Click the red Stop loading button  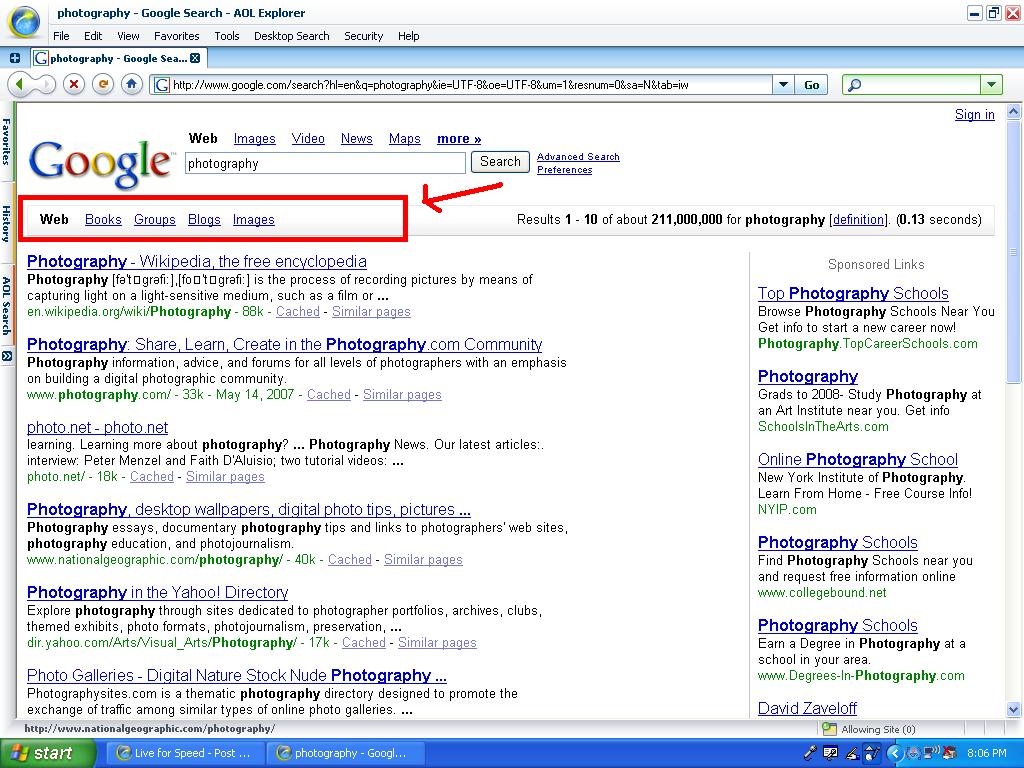click(74, 84)
